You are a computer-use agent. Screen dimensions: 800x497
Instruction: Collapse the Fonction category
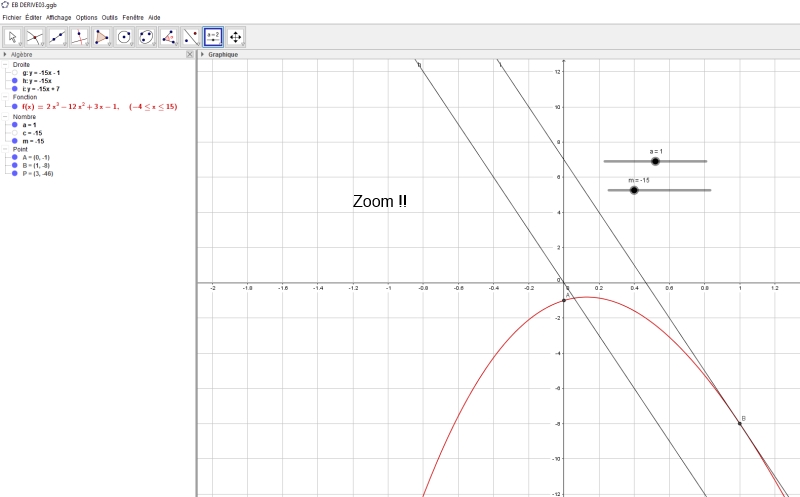point(5,97)
